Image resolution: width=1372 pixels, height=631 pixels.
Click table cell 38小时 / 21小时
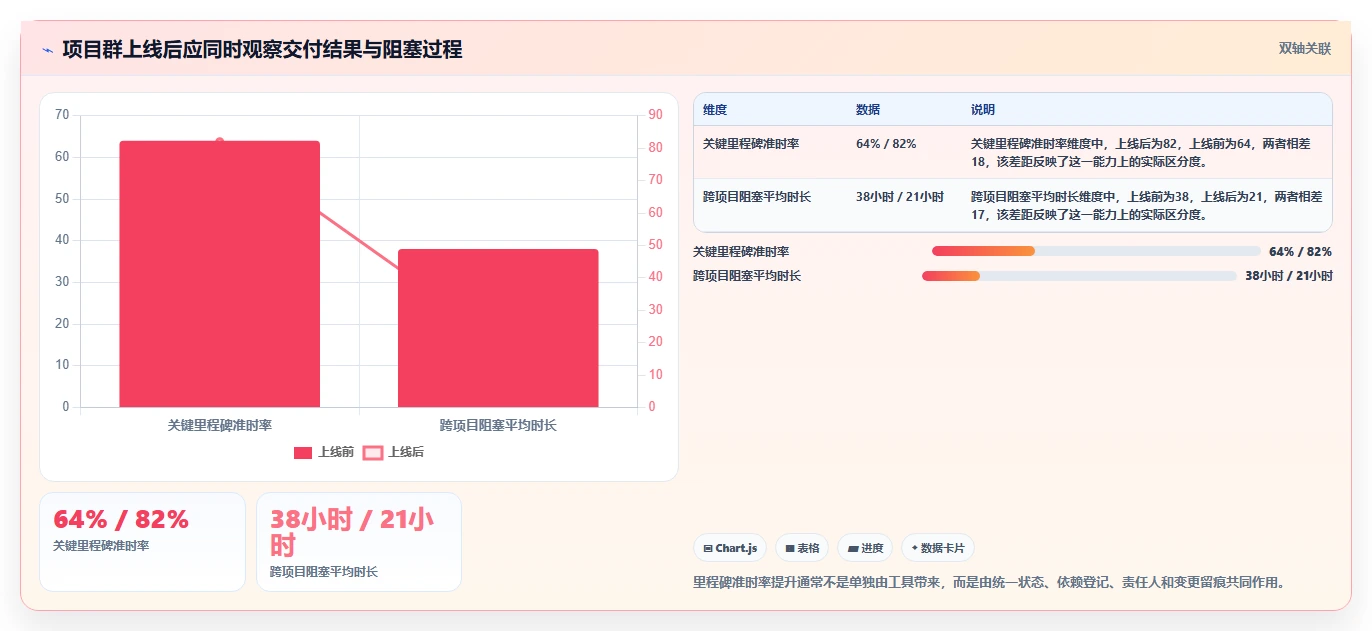pos(900,197)
